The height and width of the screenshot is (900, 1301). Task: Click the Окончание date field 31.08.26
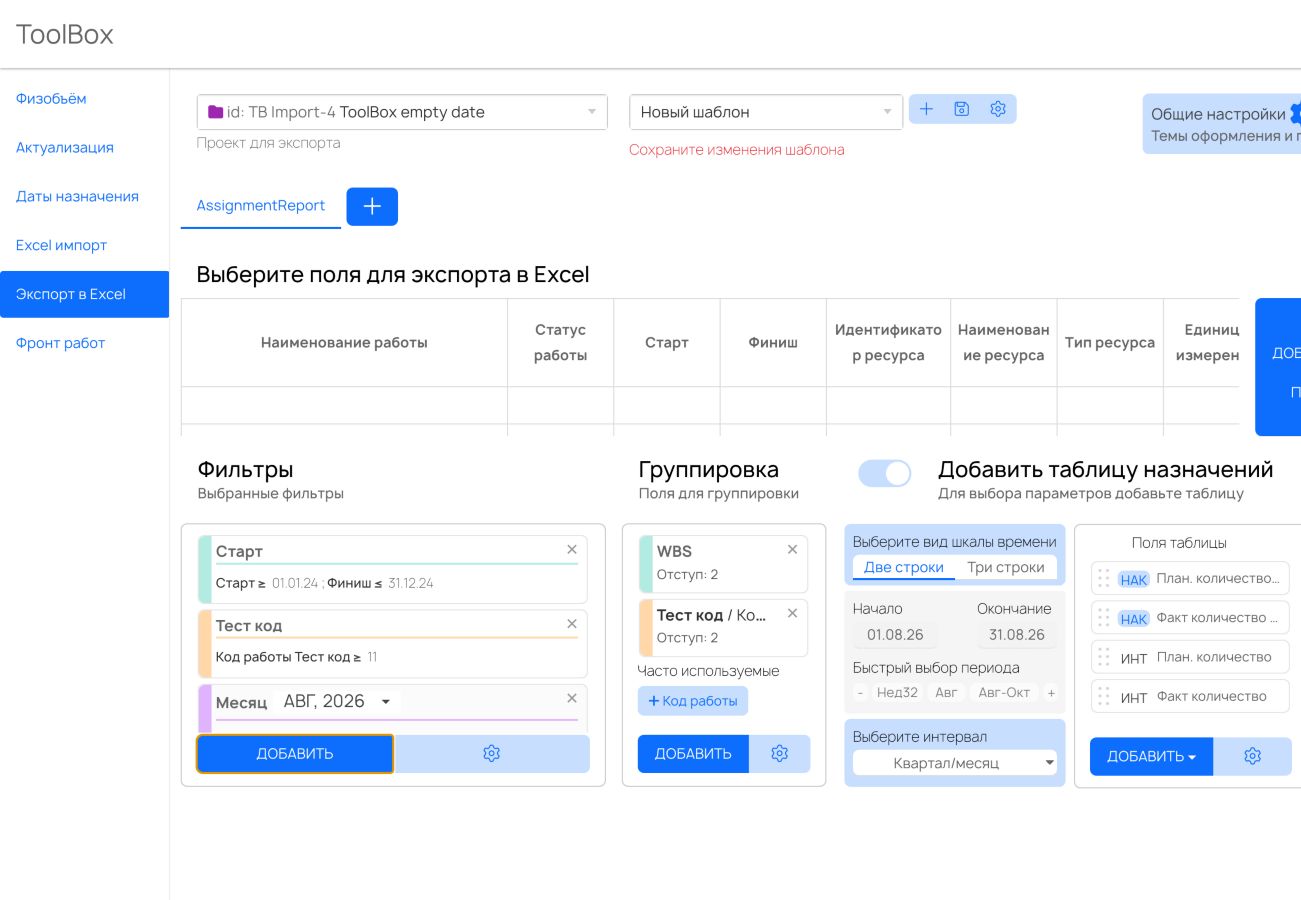coord(1017,635)
